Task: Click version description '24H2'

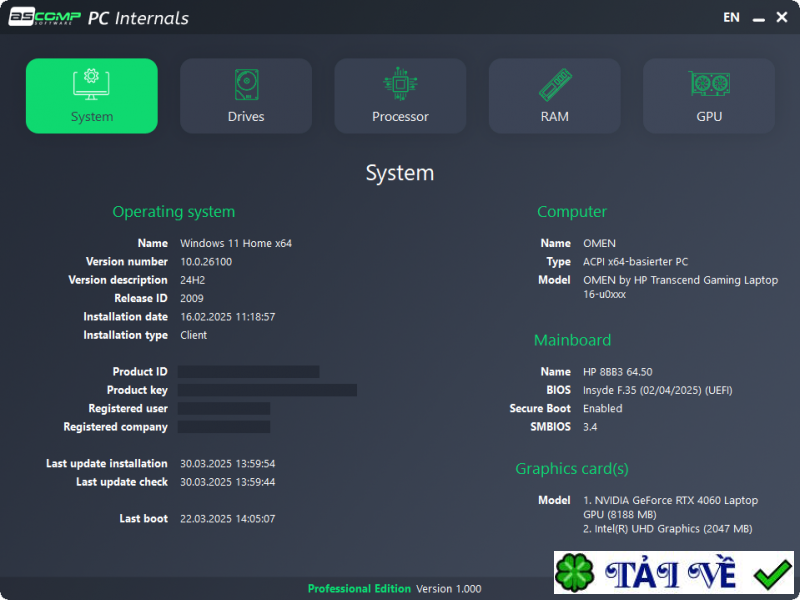Action: click(193, 280)
